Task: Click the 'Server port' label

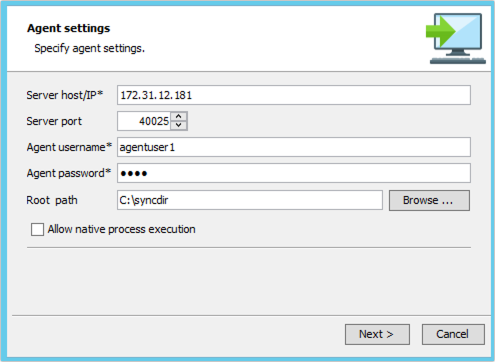Action: click(x=54, y=121)
